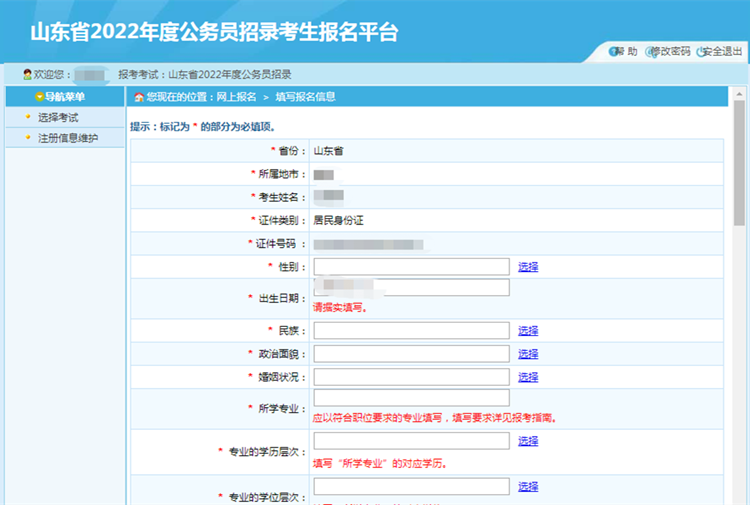Open 注册信息维护 in the navigation menu
The height and width of the screenshot is (505, 750).
(68, 138)
